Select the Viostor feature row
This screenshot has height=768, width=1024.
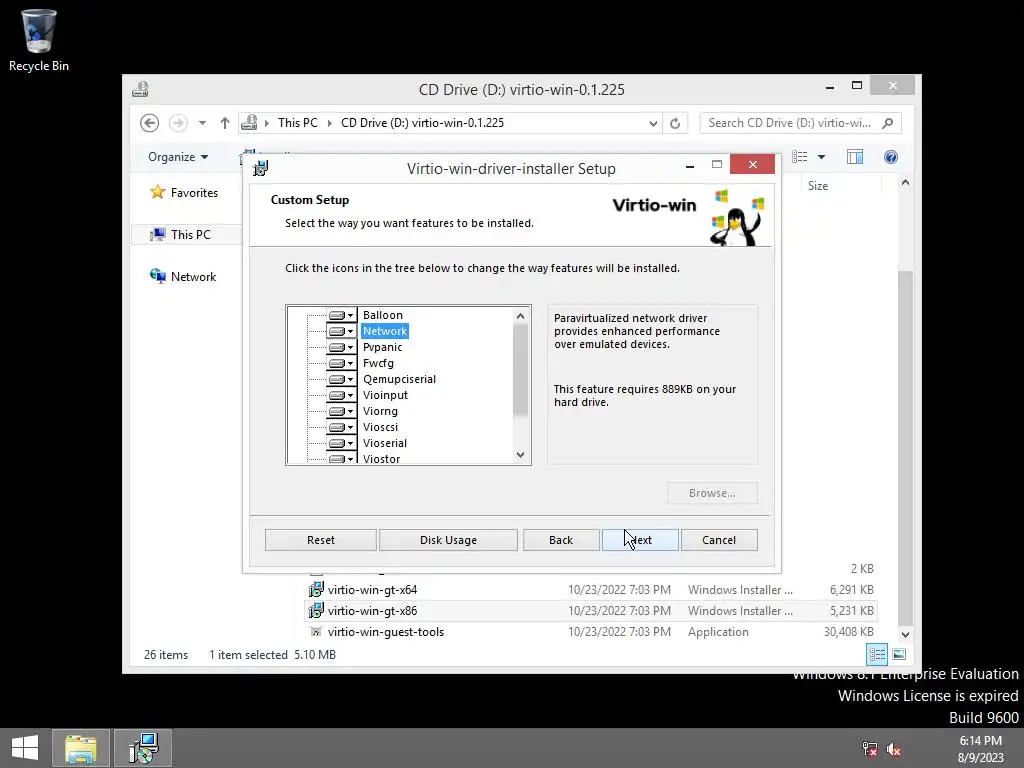381,458
